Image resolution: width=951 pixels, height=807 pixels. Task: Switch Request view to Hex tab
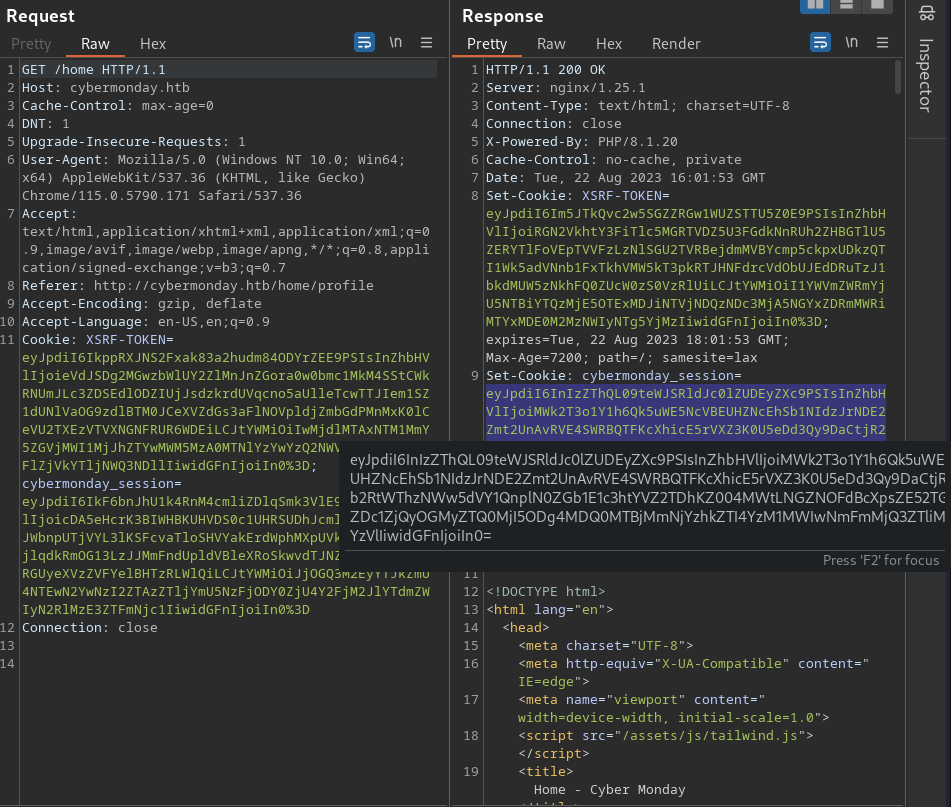pyautogui.click(x=153, y=44)
